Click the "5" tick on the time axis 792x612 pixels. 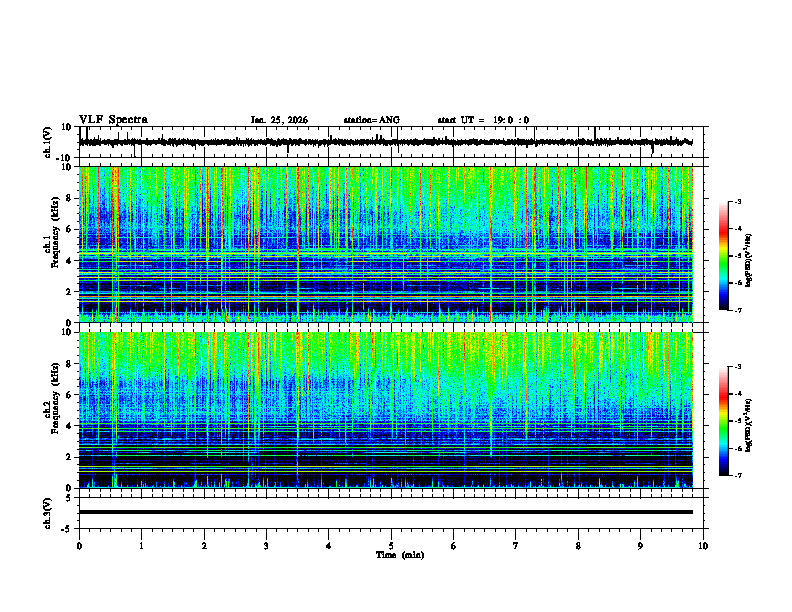tap(391, 546)
